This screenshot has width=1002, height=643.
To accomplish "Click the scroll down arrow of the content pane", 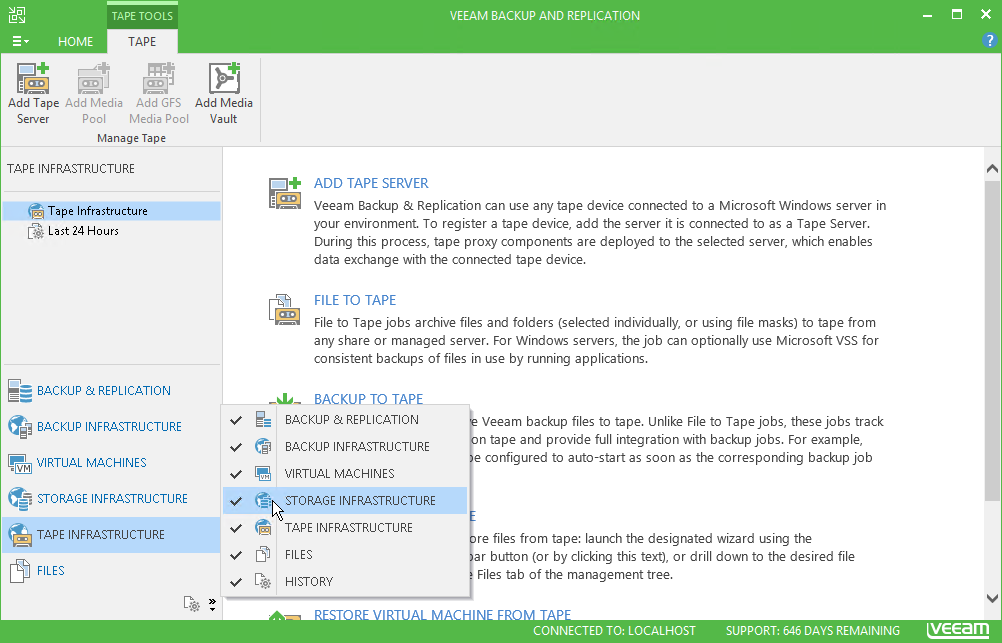I will [x=992, y=599].
